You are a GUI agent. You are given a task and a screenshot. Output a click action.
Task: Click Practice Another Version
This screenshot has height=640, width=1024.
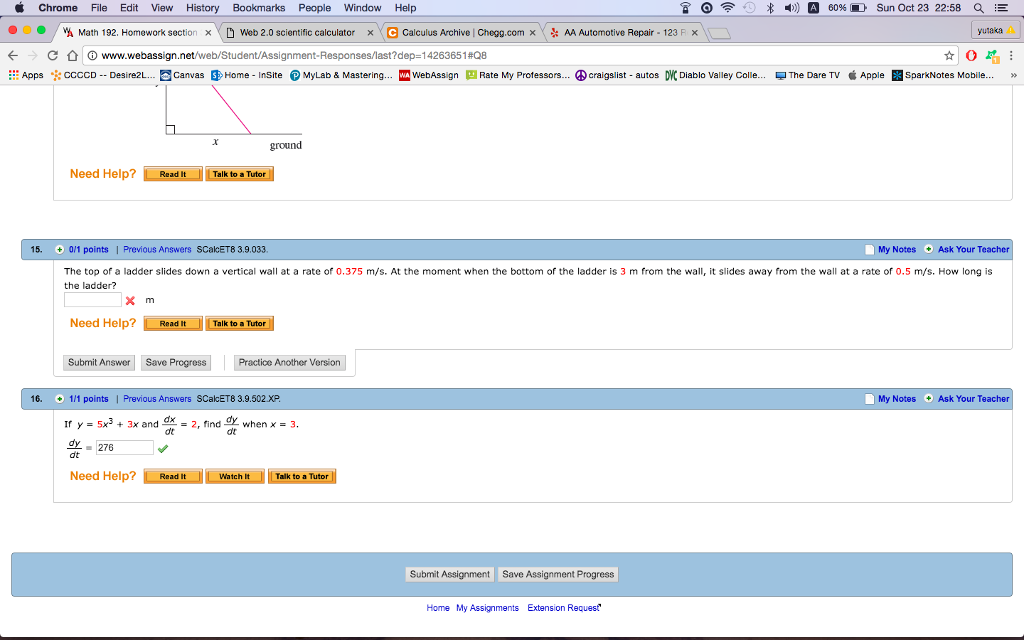click(289, 363)
